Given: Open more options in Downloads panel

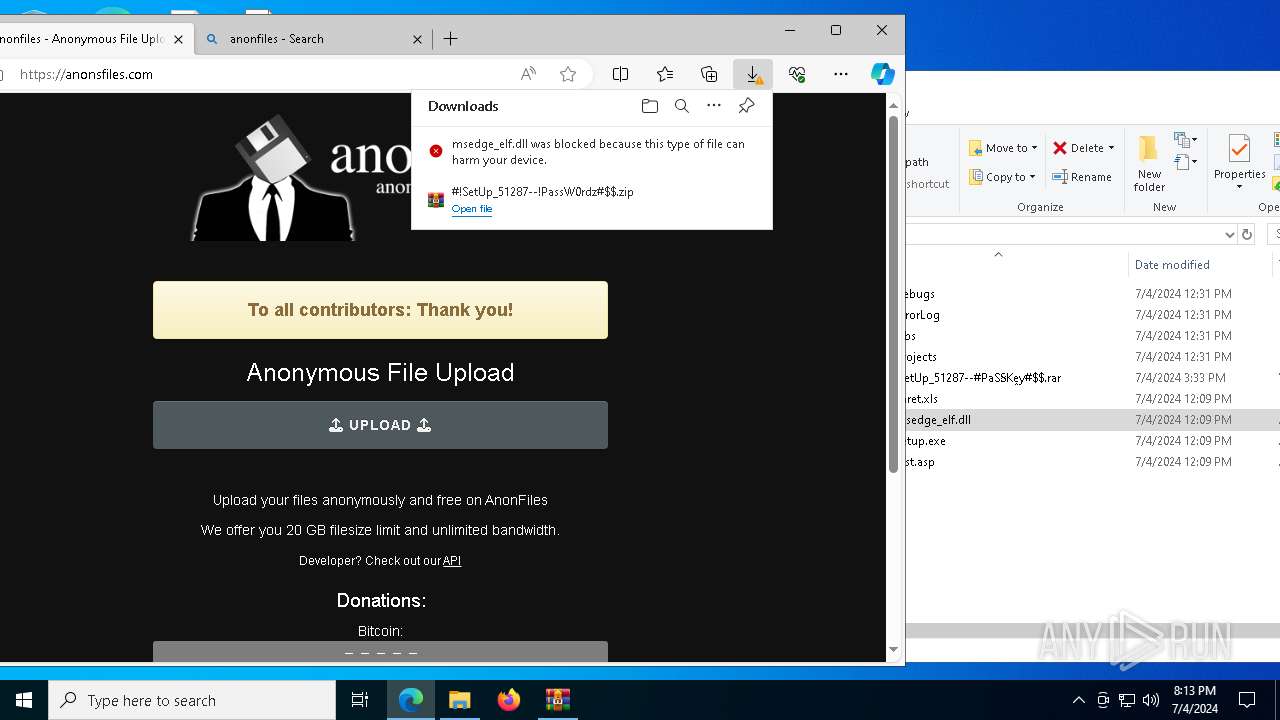Looking at the screenshot, I should point(714,106).
